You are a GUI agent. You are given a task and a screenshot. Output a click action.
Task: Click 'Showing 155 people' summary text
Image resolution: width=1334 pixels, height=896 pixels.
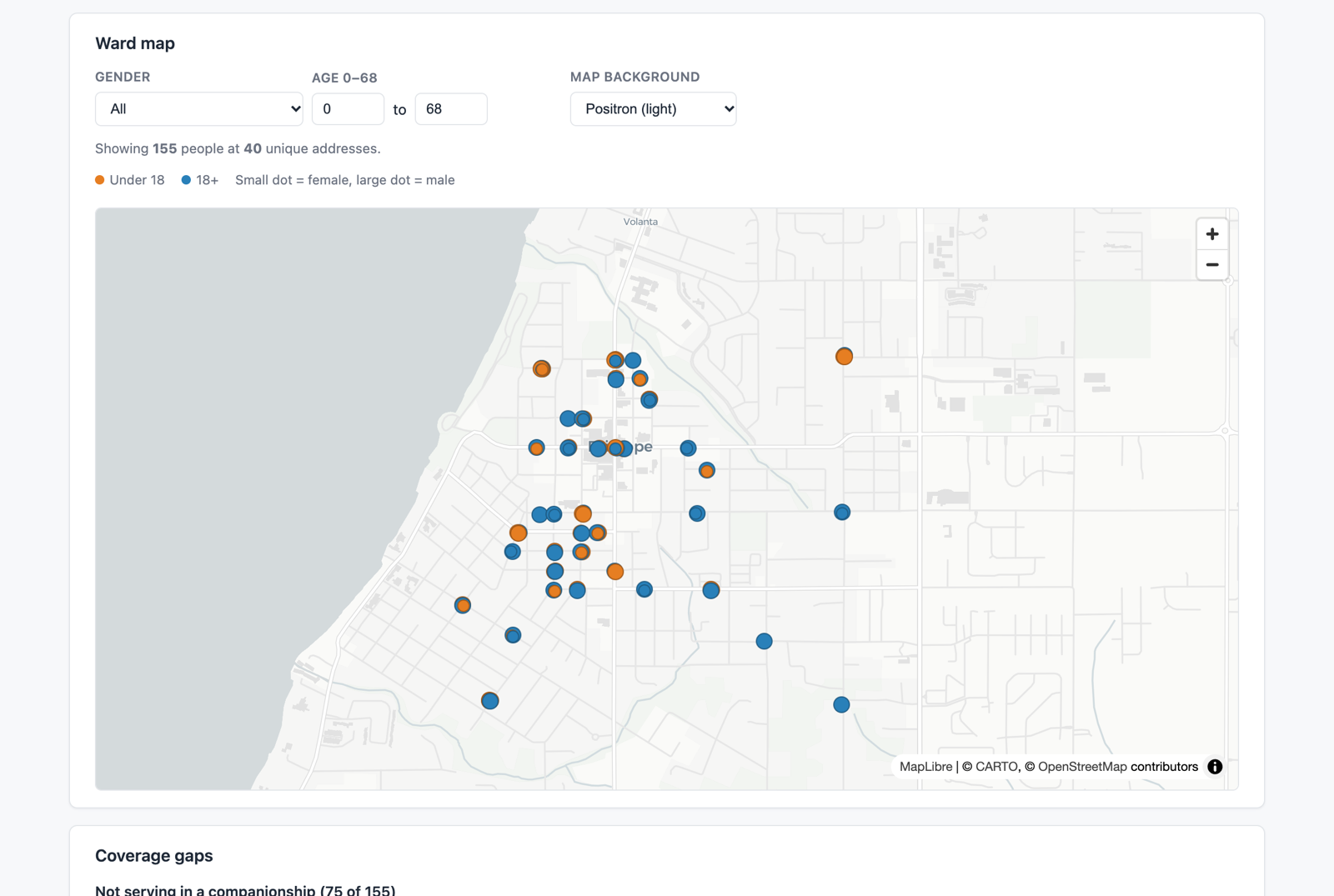tap(238, 148)
